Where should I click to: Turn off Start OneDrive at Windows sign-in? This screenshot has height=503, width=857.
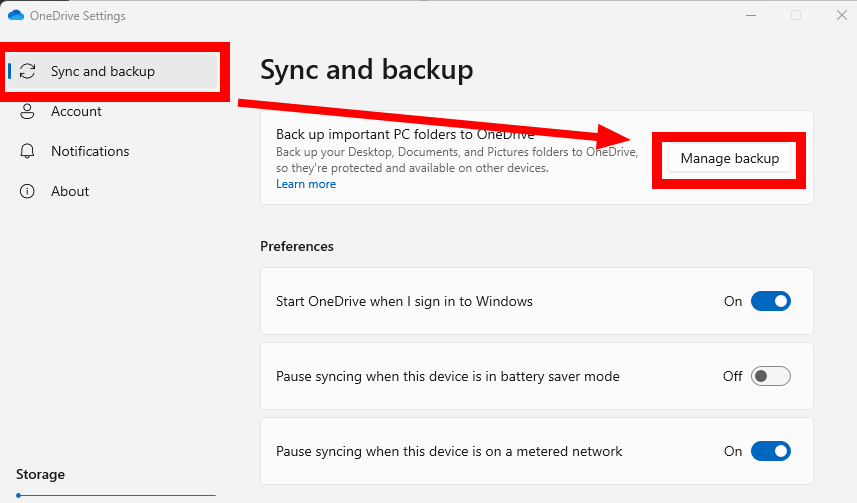point(771,301)
